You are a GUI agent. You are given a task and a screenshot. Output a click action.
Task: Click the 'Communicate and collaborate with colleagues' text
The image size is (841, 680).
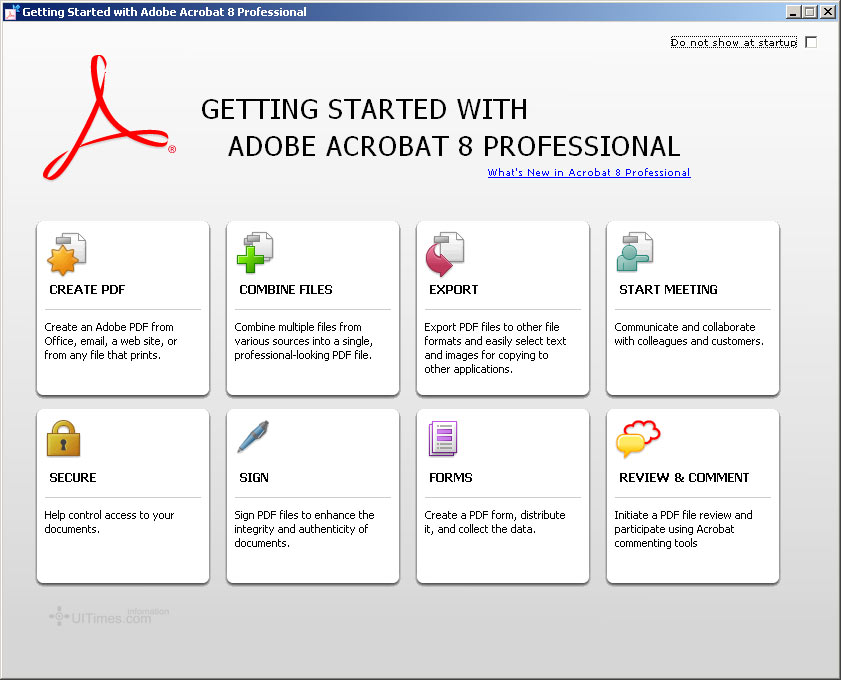coord(689,334)
